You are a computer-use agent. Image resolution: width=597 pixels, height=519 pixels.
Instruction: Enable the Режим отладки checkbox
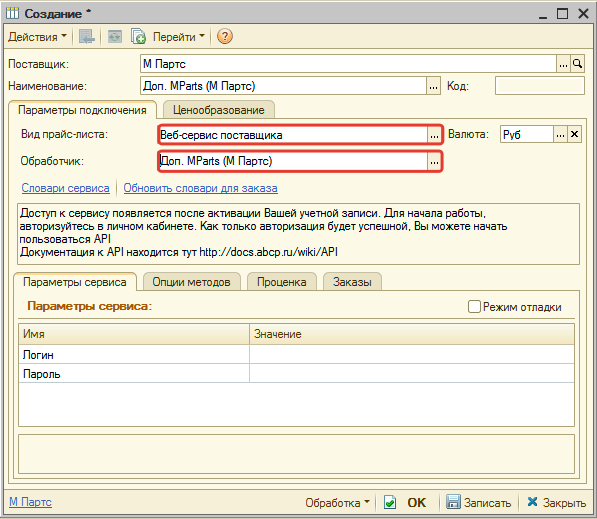tap(474, 307)
